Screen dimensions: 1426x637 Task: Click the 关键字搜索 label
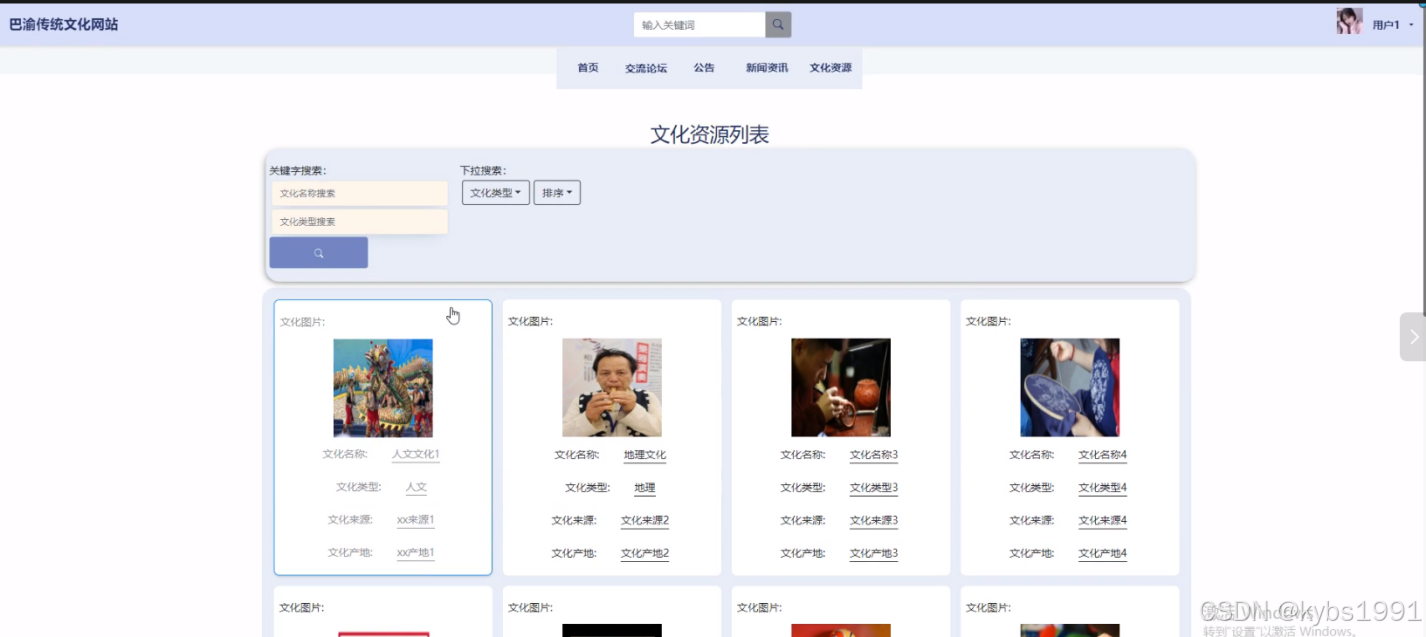298,171
